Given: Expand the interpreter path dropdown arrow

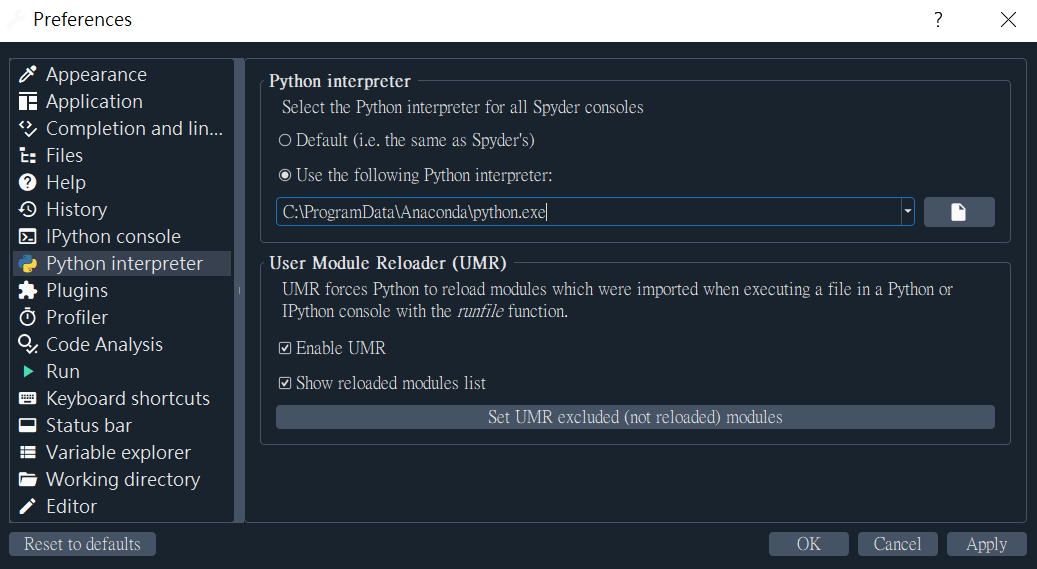Looking at the screenshot, I should point(907,212).
